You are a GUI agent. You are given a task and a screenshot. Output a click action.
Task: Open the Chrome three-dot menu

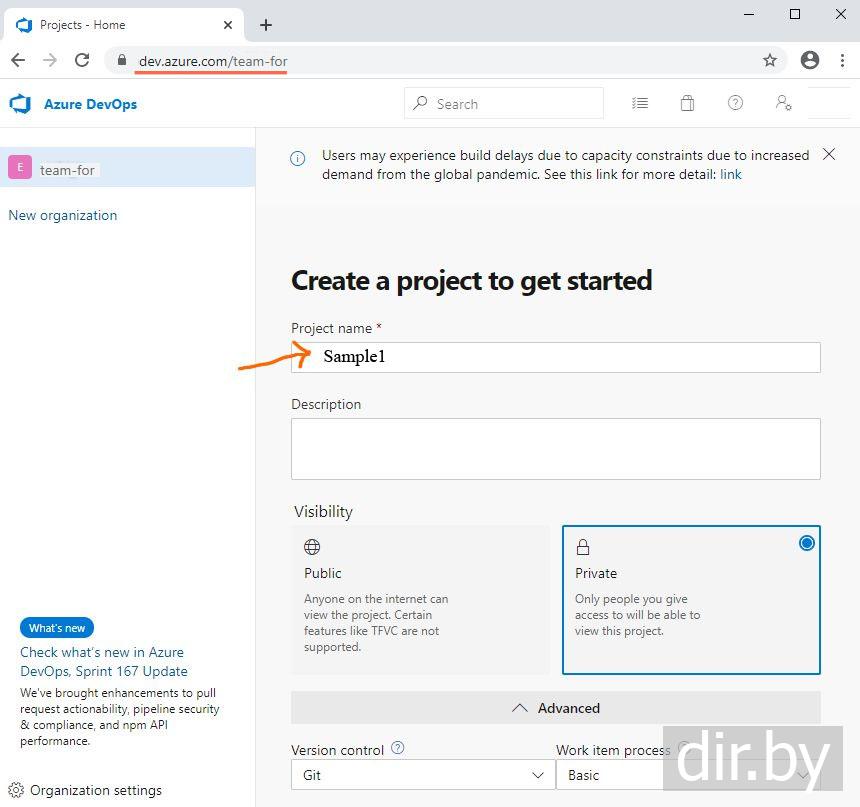[x=842, y=60]
